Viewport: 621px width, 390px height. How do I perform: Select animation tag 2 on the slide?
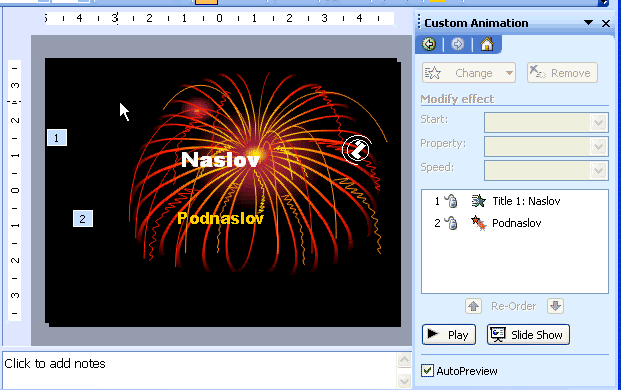[x=83, y=219]
